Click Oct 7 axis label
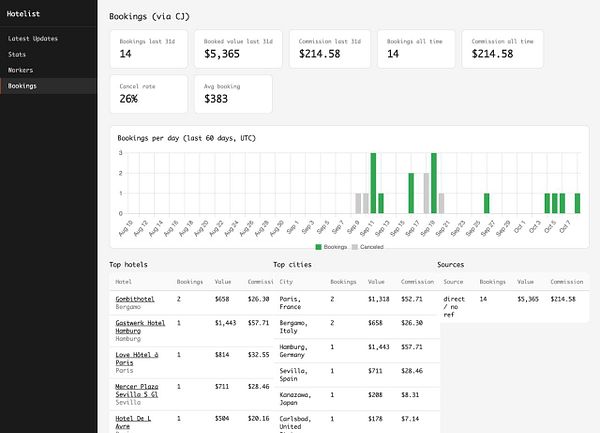This screenshot has width=600, height=433. tap(564, 226)
